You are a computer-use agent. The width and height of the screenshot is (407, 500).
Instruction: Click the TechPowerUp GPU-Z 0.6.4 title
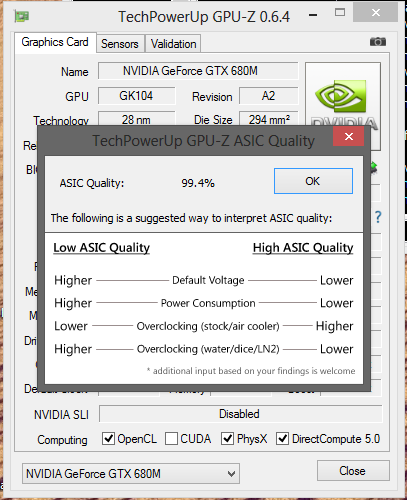coord(204,17)
